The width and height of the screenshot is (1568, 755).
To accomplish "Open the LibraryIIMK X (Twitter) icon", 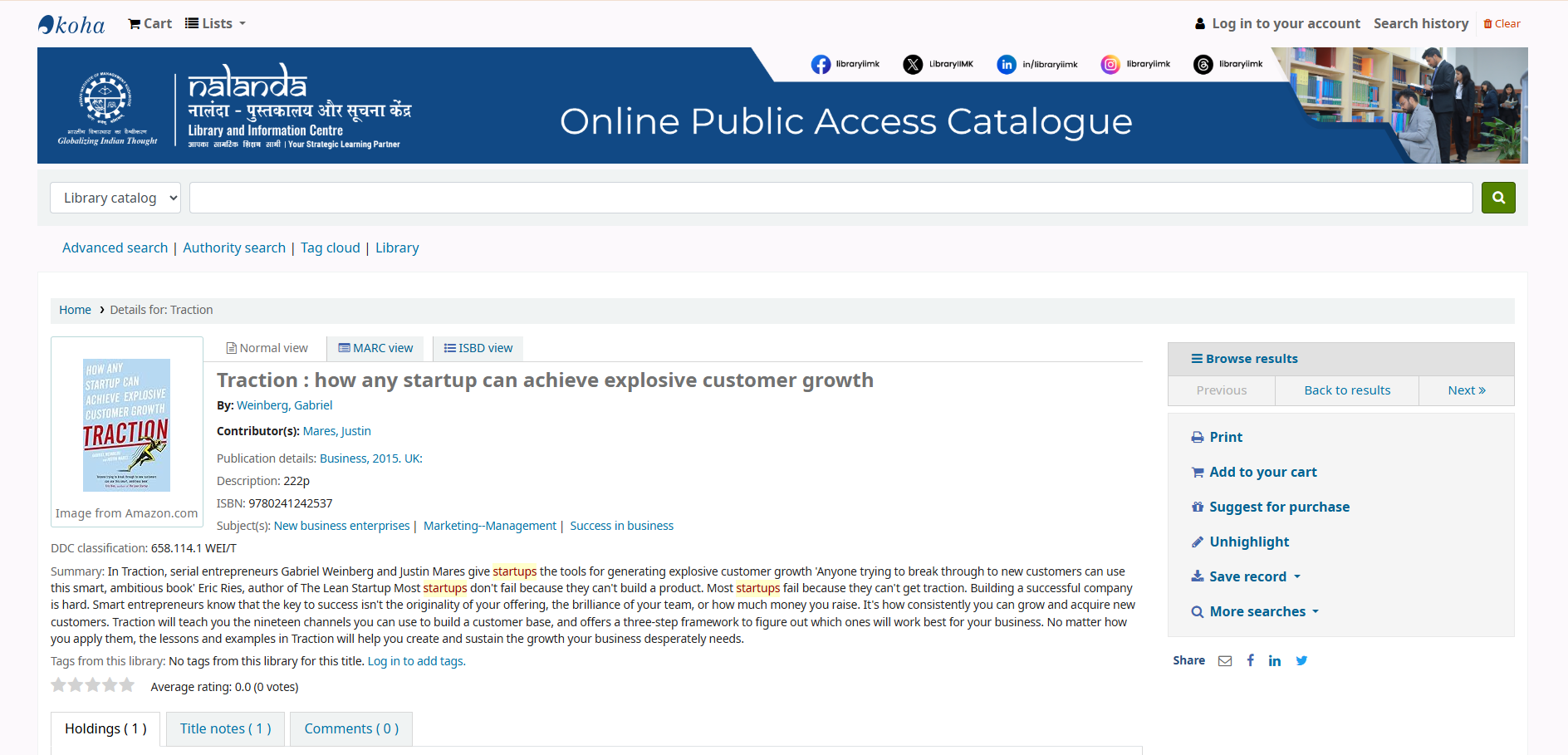I will point(913,65).
